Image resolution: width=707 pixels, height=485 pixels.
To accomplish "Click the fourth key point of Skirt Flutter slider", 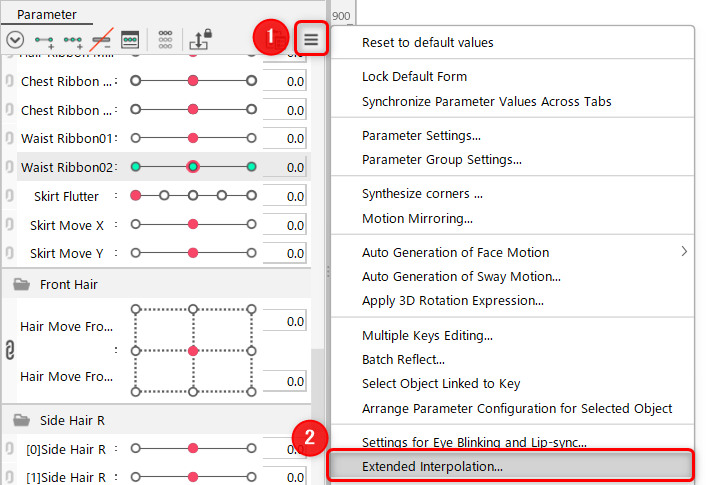I will tap(222, 196).
